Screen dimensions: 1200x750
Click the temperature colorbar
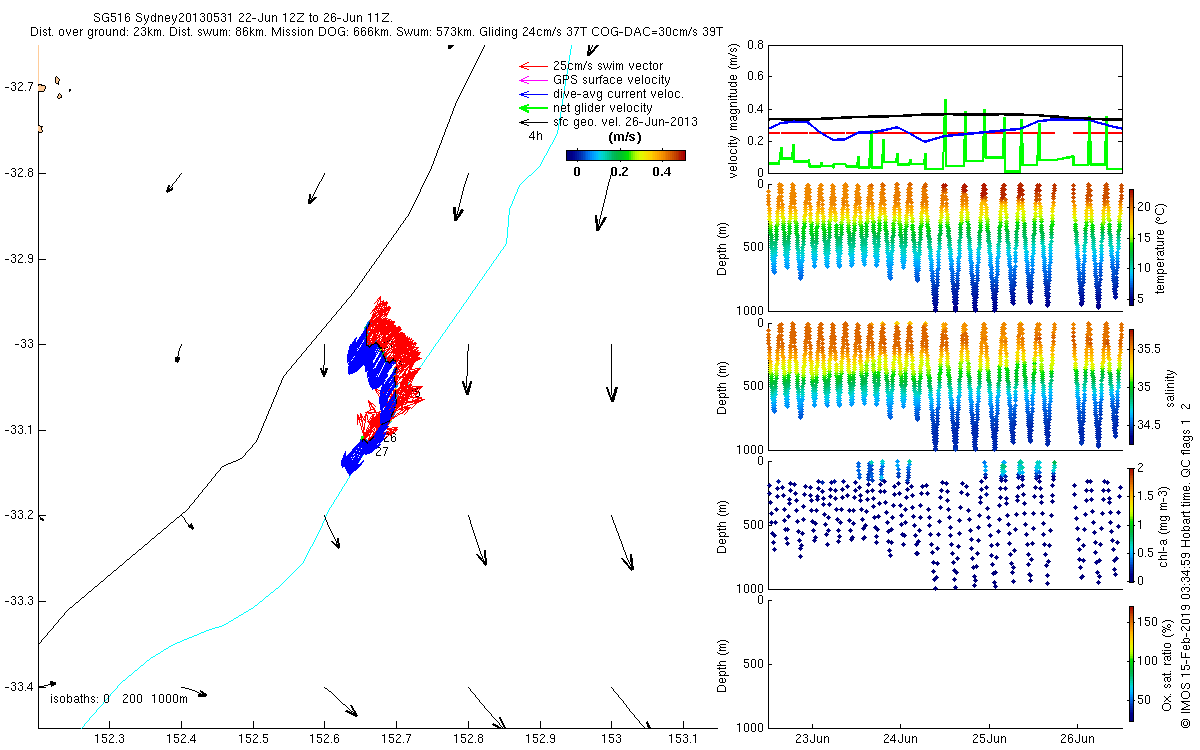(1130, 247)
